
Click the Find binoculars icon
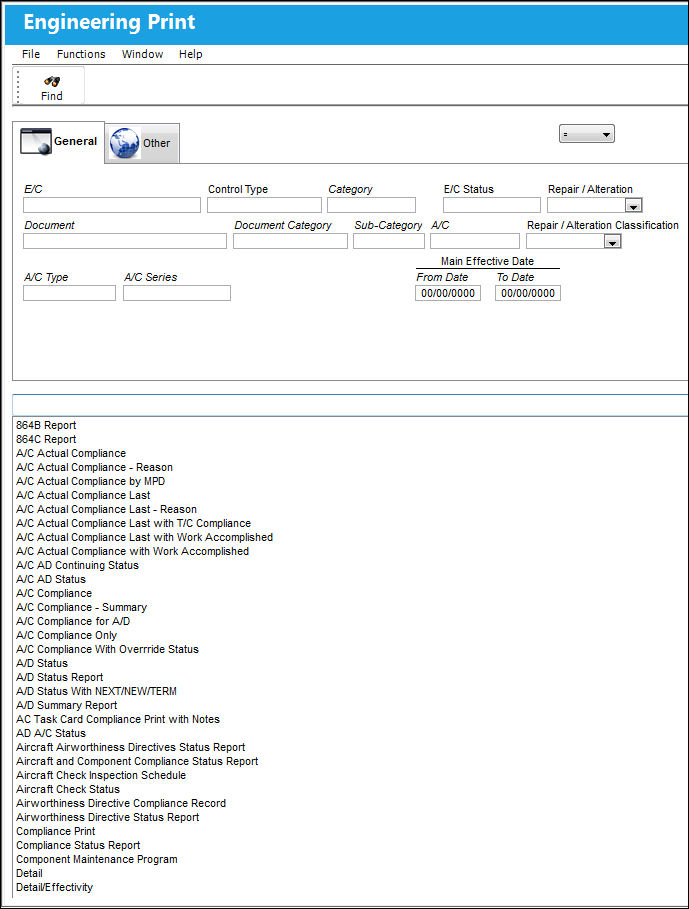[x=52, y=81]
